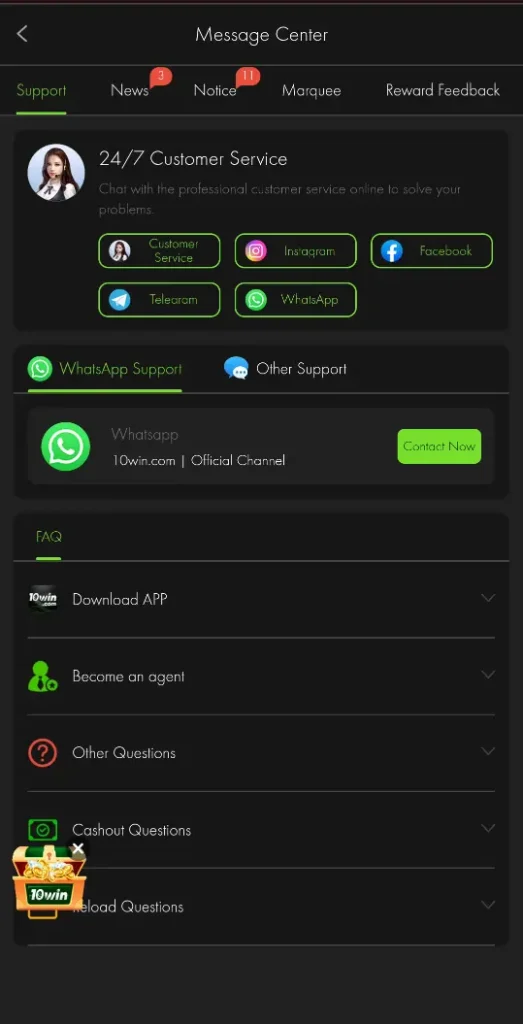Switch to the News tab
Viewport: 523px width, 1024px height.
(130, 90)
